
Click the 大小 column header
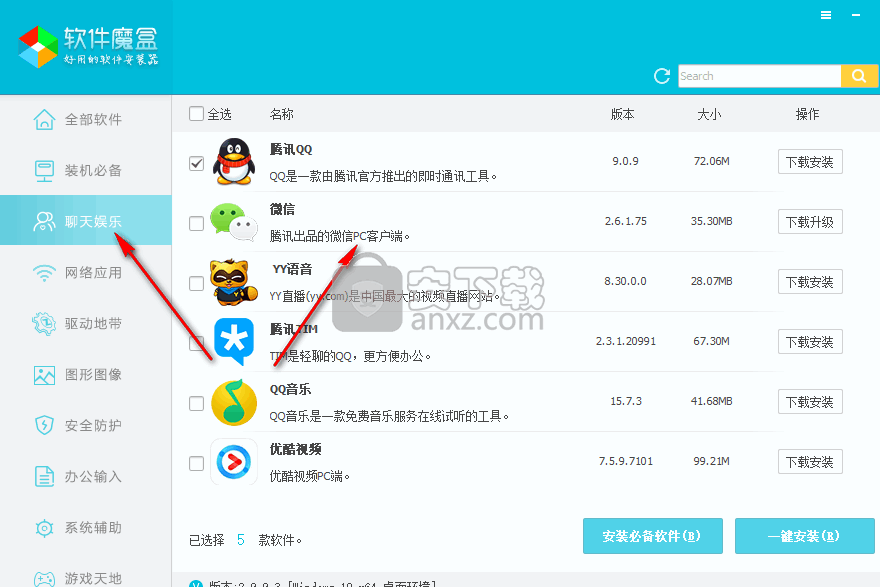709,114
